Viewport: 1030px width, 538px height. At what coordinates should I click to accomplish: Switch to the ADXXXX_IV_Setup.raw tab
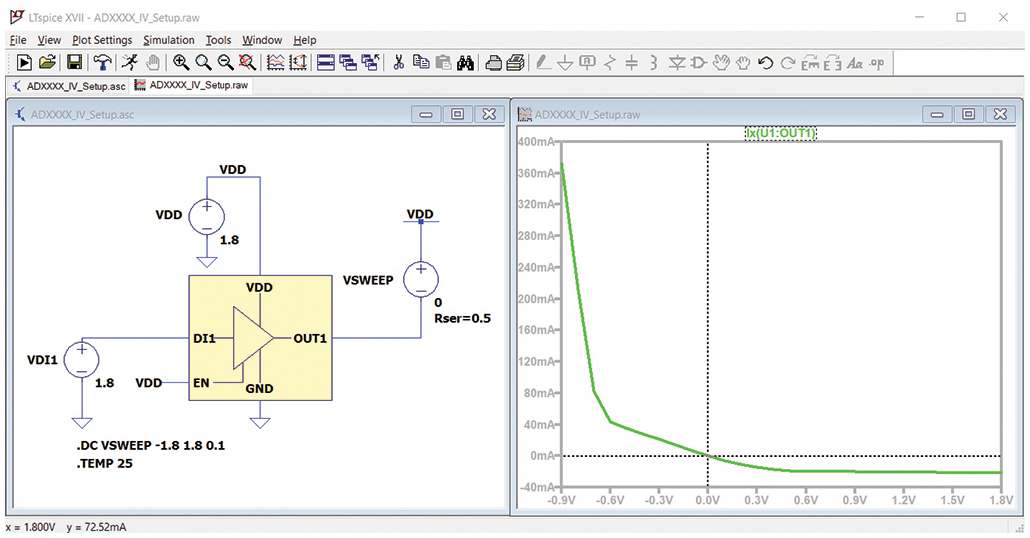[x=191, y=86]
